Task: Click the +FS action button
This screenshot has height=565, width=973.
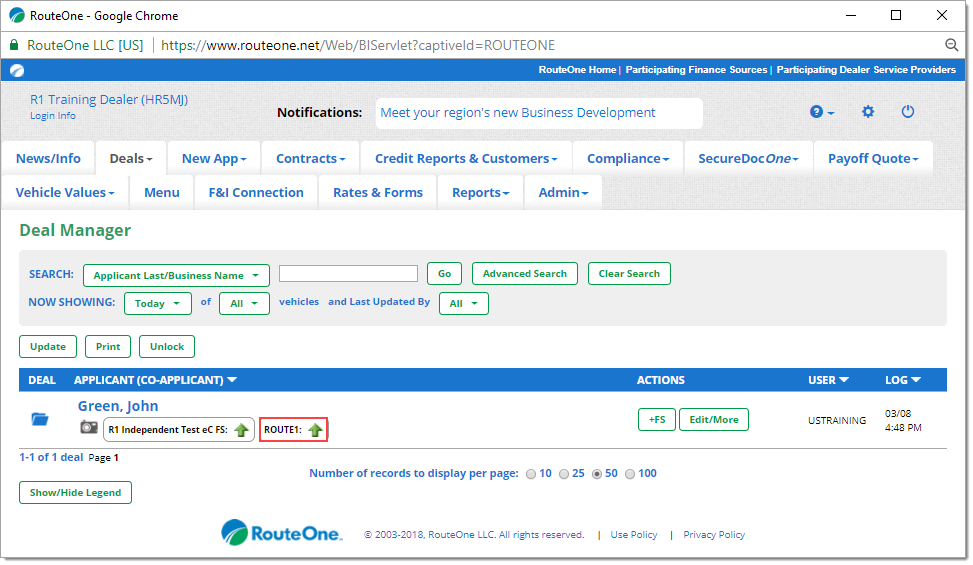Action: click(x=657, y=420)
